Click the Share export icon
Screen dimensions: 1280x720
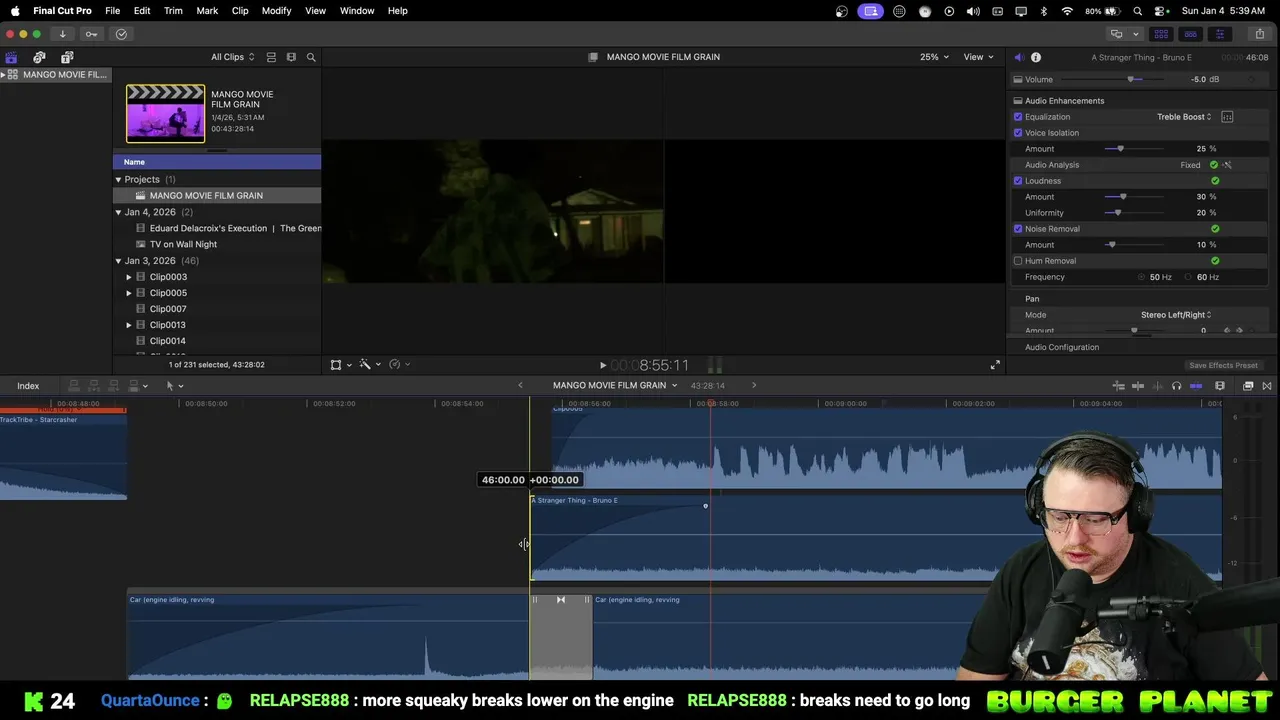coord(1259,34)
